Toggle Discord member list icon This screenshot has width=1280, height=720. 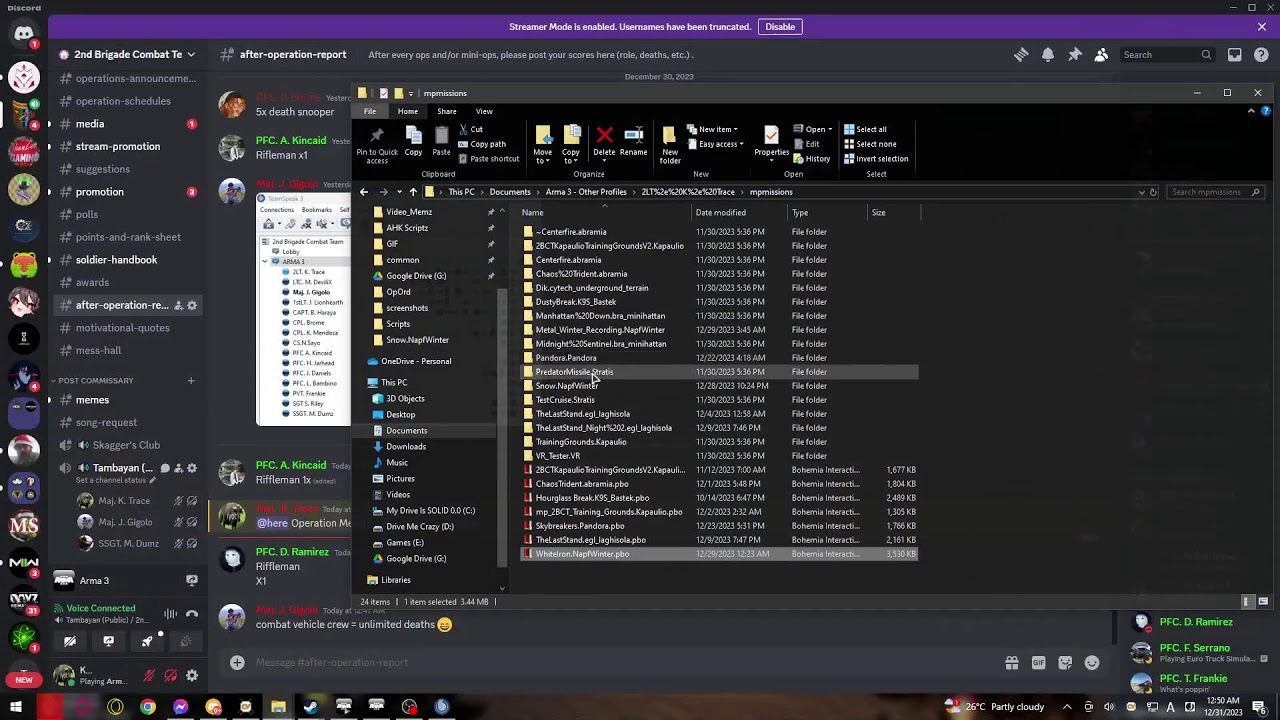1101,55
